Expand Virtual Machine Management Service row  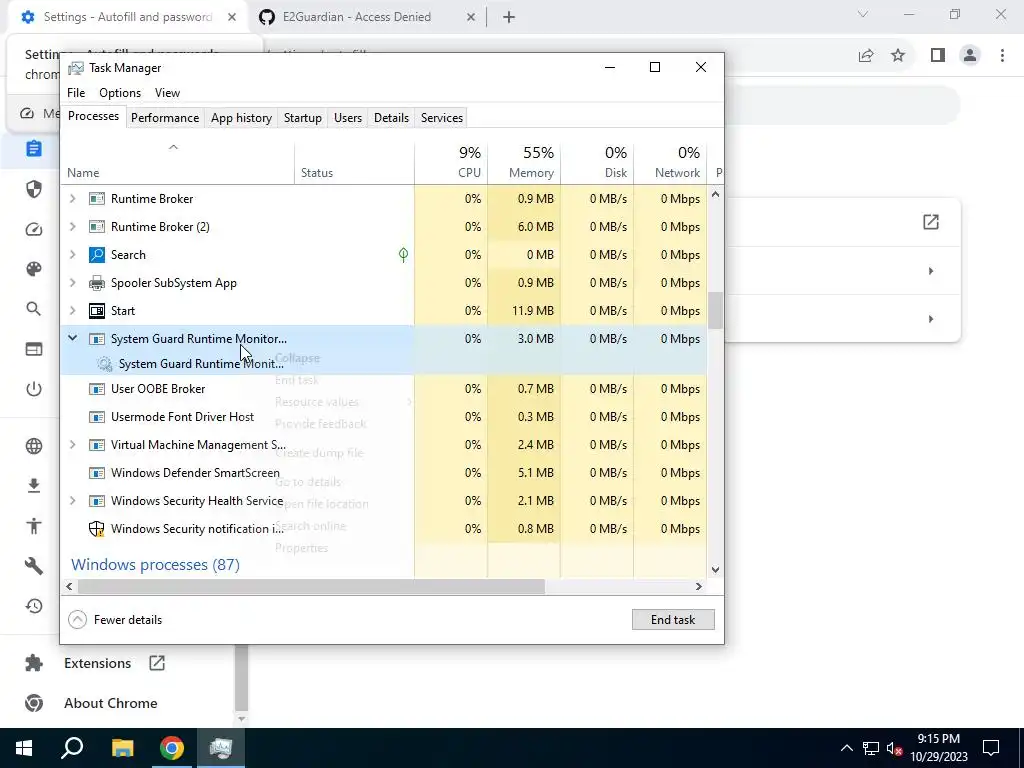(72, 445)
